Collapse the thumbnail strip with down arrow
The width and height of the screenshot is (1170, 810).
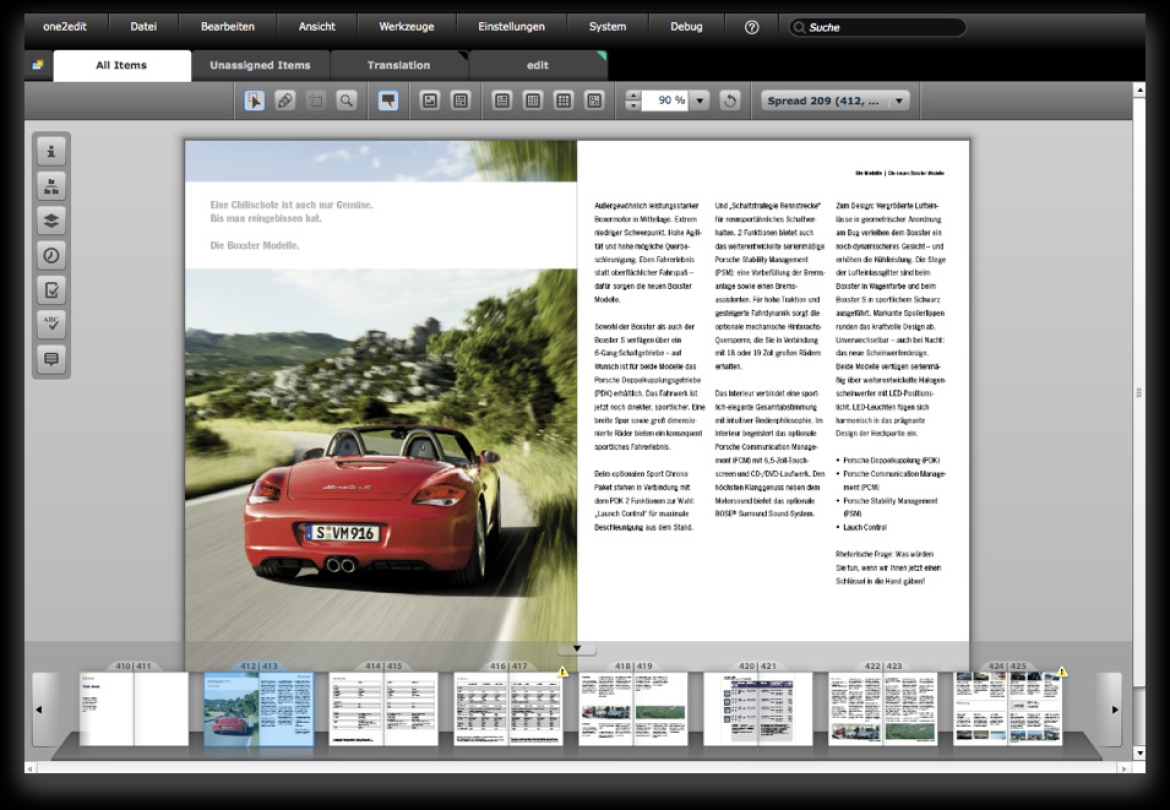pyautogui.click(x=577, y=649)
